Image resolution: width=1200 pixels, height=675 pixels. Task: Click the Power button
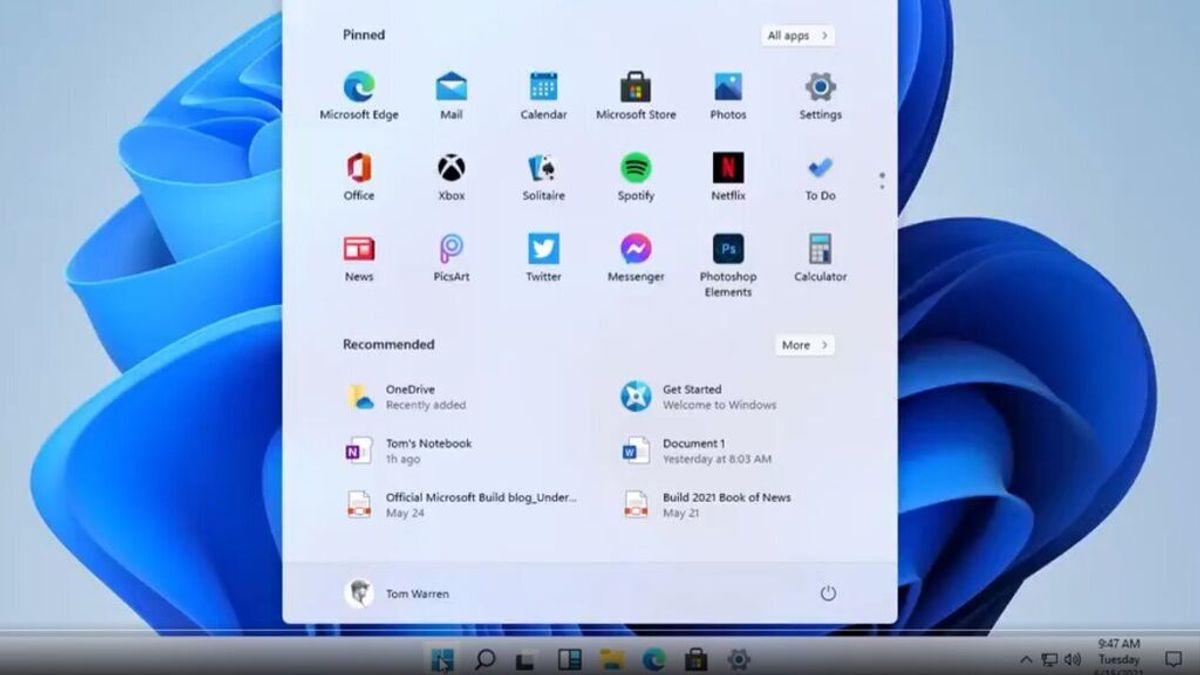click(828, 593)
